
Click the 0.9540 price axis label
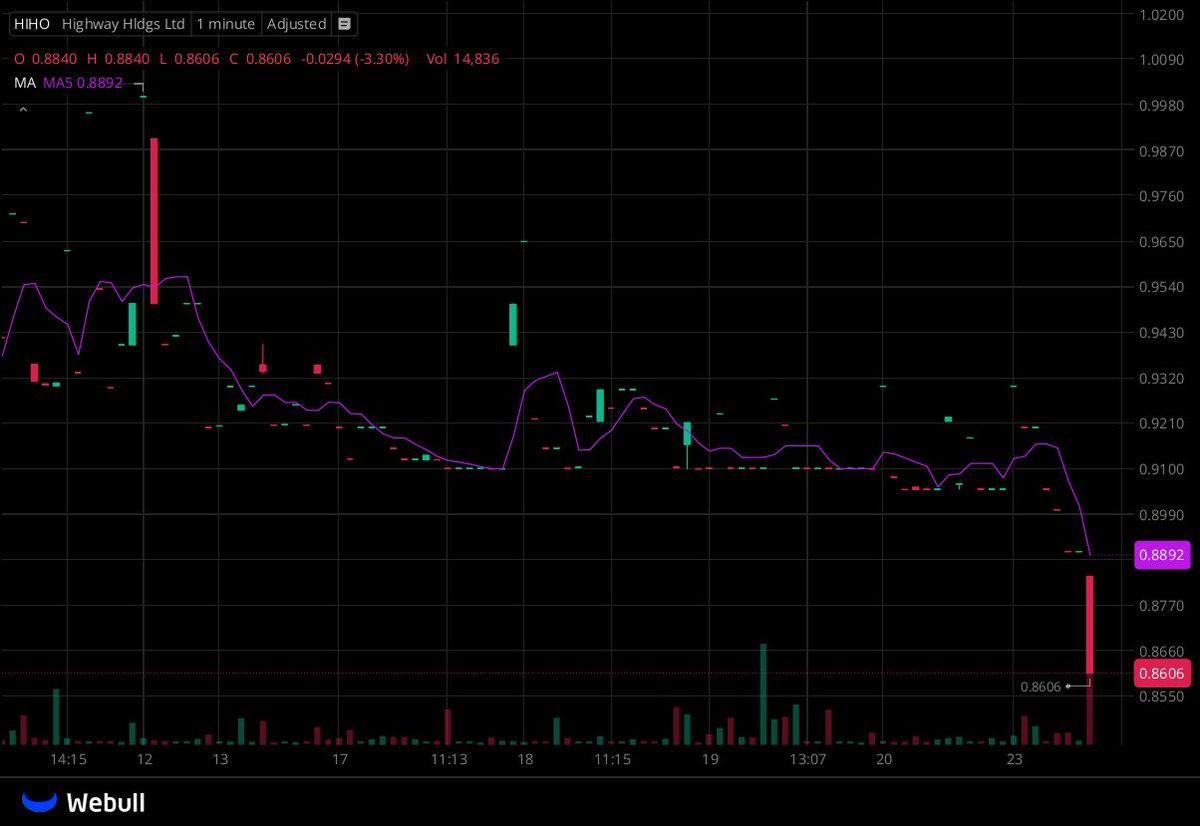point(1162,287)
